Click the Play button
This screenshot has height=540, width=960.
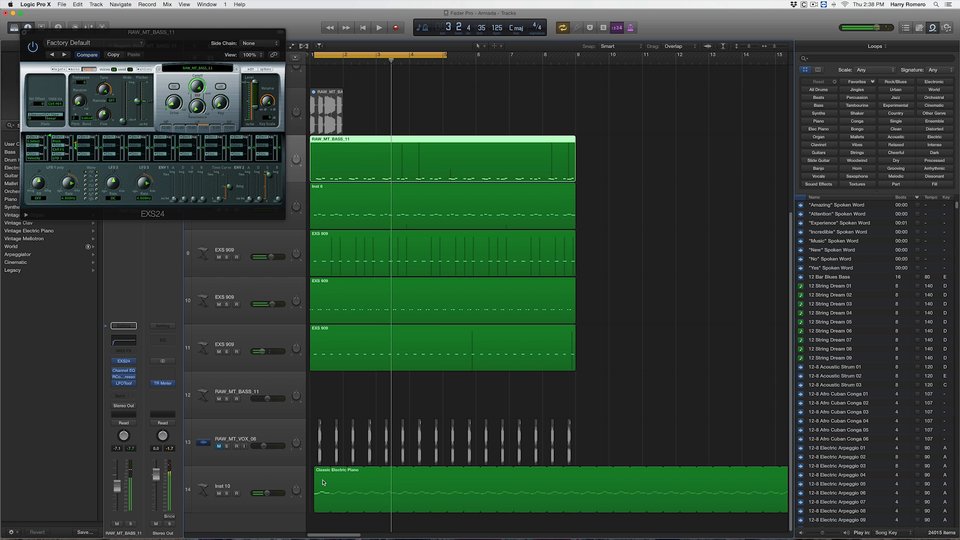click(x=379, y=28)
